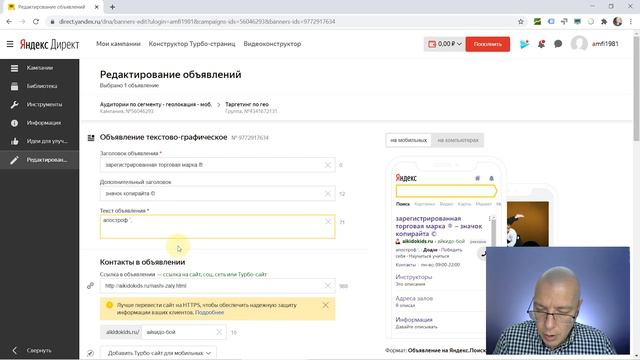Focus the Текст объявления textarea
The height and width of the screenshot is (360, 640).
click(x=218, y=227)
